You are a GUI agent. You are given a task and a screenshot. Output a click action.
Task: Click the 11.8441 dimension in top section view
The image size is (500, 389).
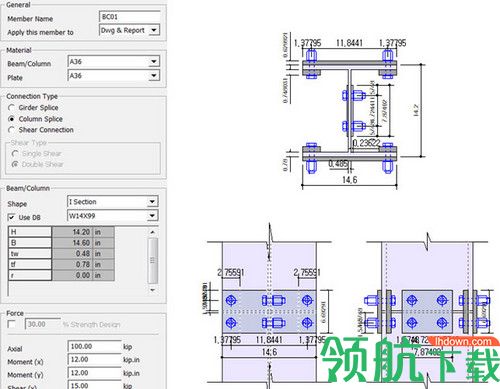coord(349,43)
